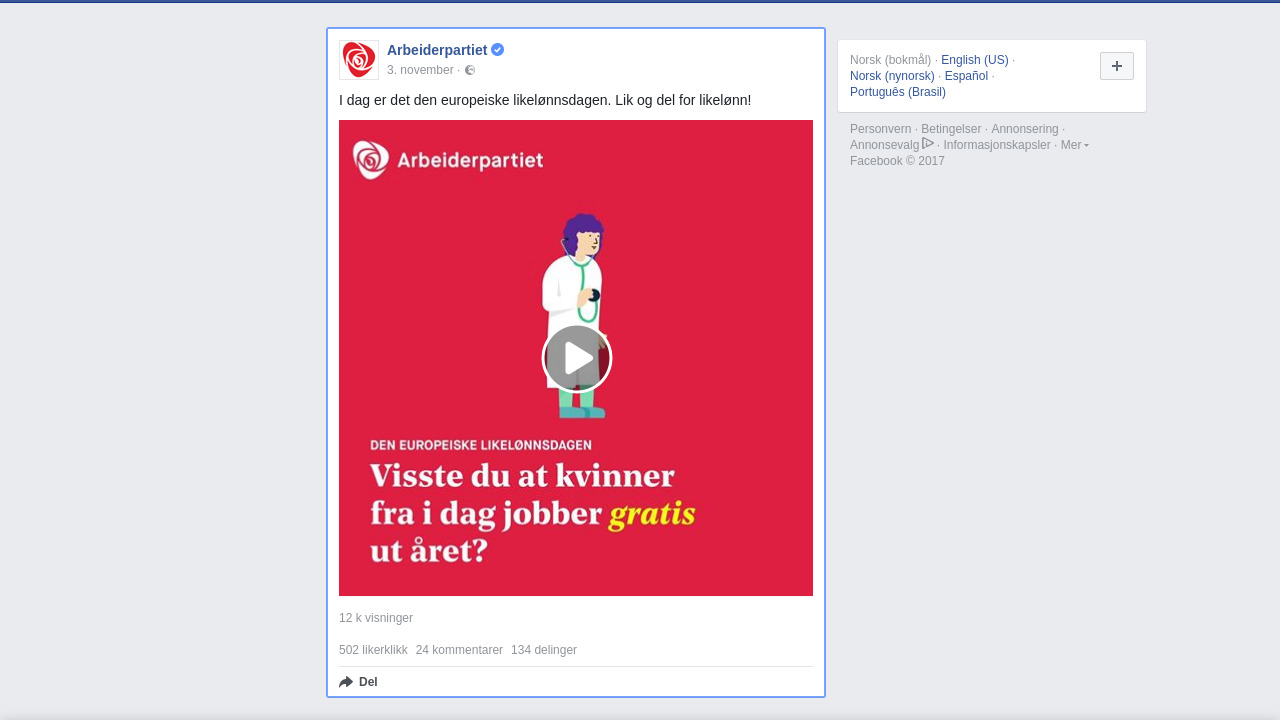The width and height of the screenshot is (1280, 720).
Task: Open Arbeiderpartiet profile picture
Action: (359, 60)
